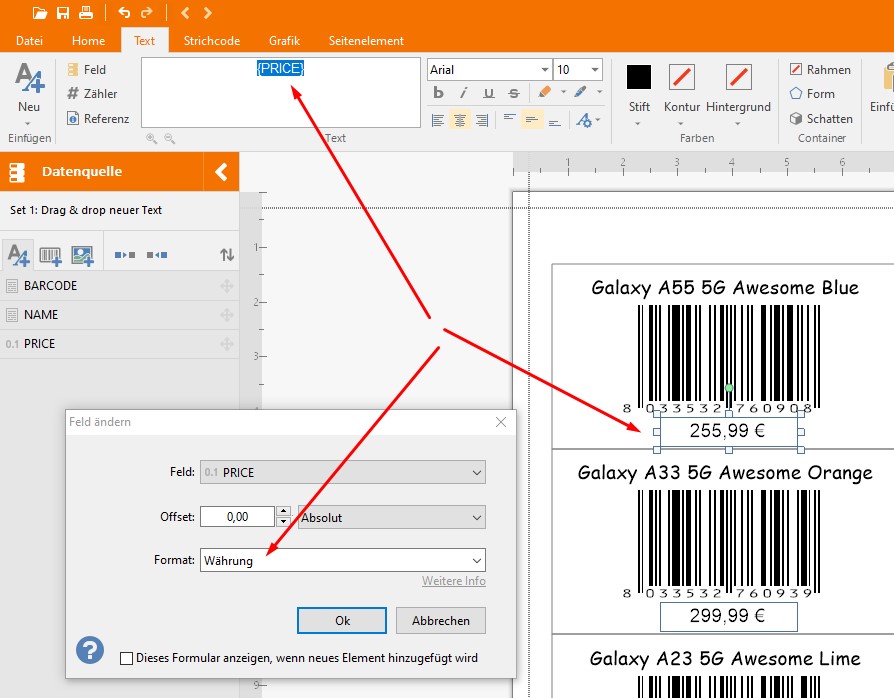Toggle bold text formatting

[x=438, y=94]
